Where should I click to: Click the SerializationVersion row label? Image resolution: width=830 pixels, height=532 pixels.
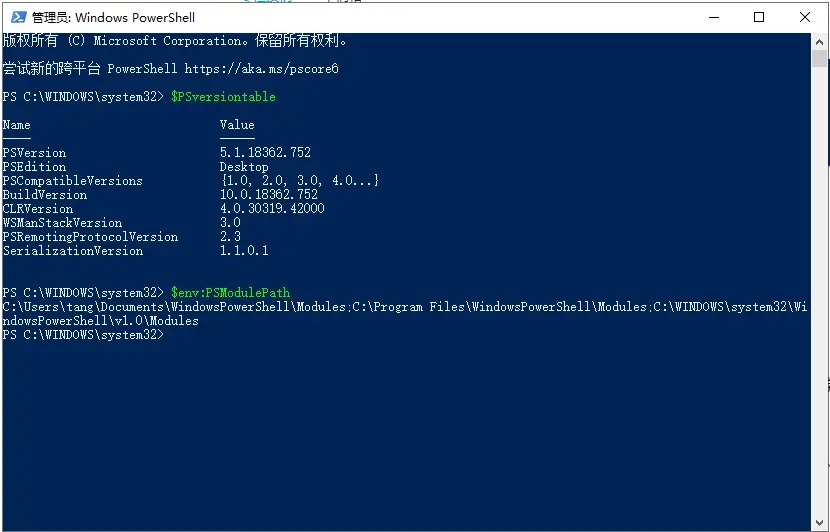coord(73,251)
